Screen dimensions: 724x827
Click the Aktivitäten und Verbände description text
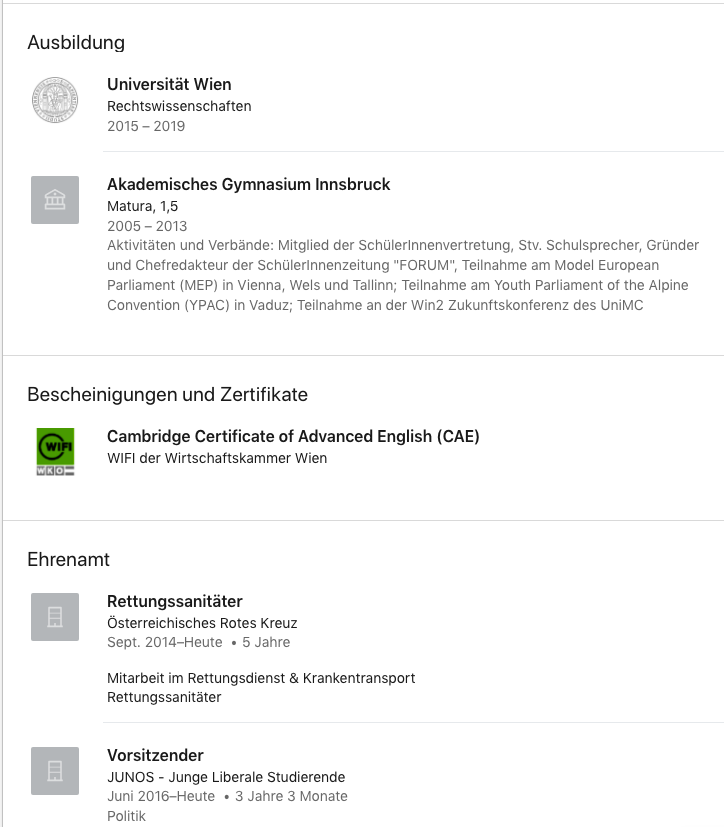click(403, 275)
